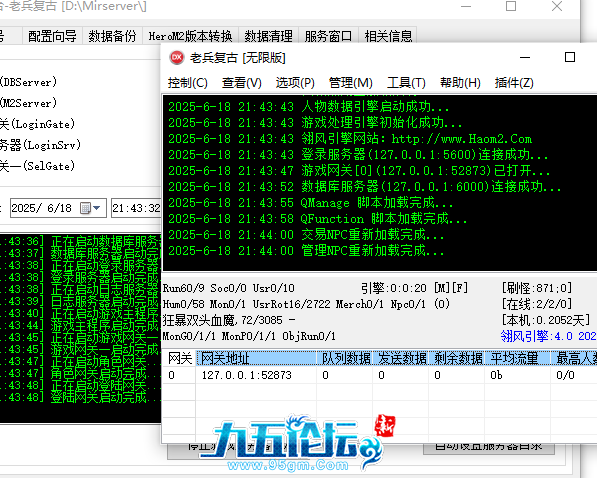The height and width of the screenshot is (478, 597).
Task: Switch to the HeroM2版本转换 tab
Action: pyautogui.click(x=190, y=36)
